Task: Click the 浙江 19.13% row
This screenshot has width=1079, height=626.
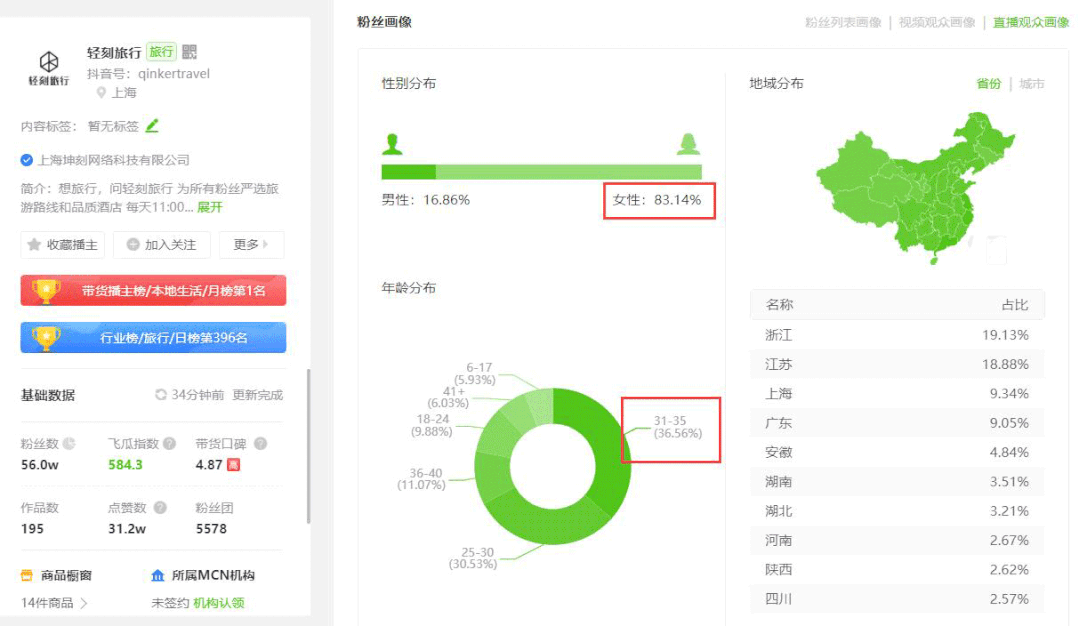Action: pos(897,335)
